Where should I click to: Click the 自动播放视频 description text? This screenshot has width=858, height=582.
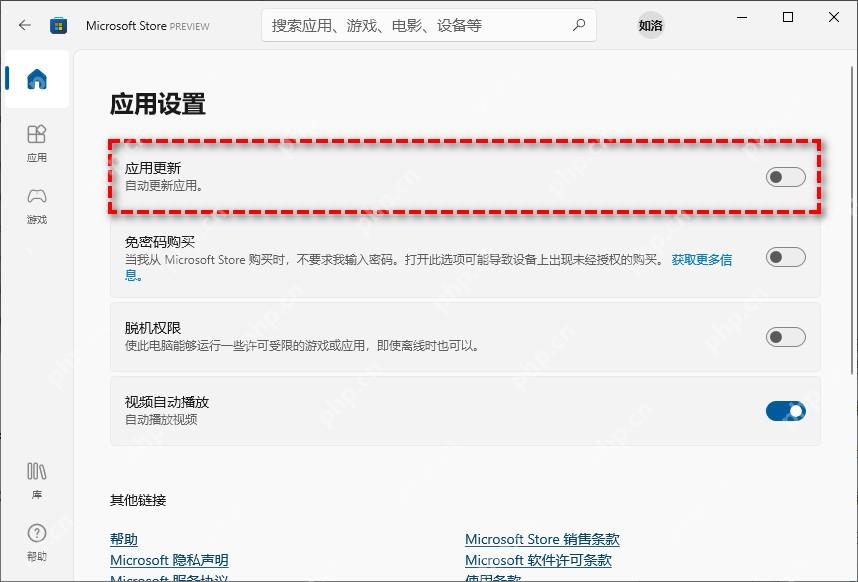[x=161, y=420]
